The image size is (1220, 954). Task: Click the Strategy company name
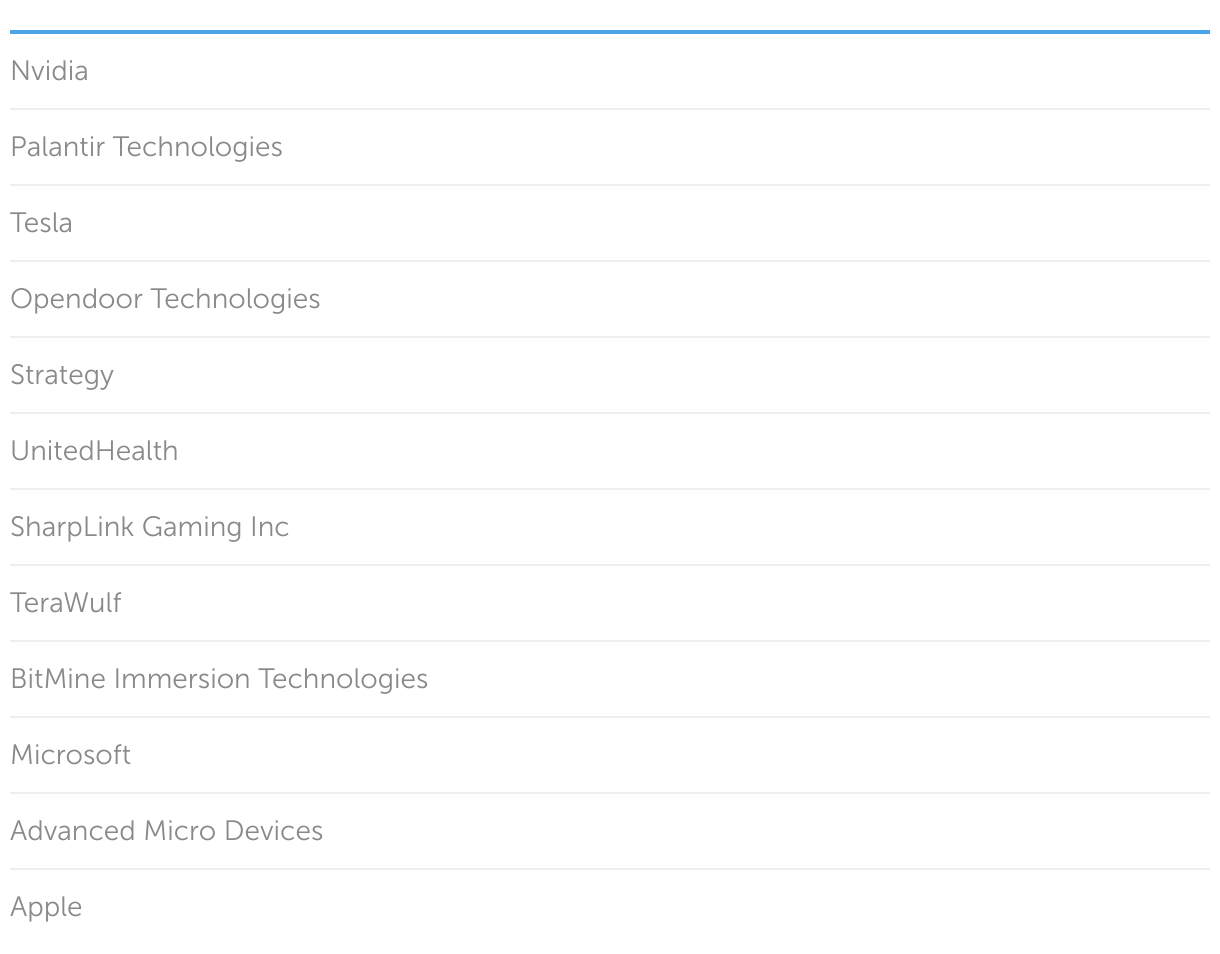(62, 375)
